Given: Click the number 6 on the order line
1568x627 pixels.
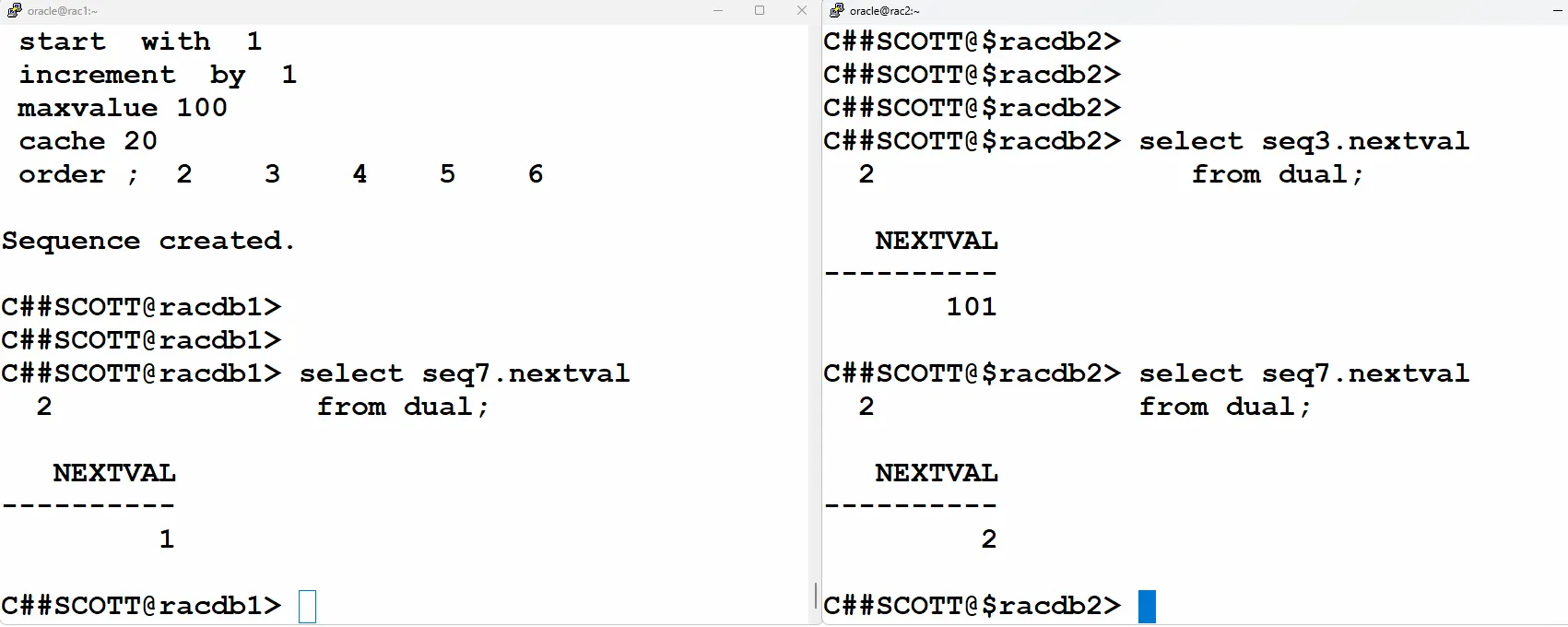Looking at the screenshot, I should point(536,174).
